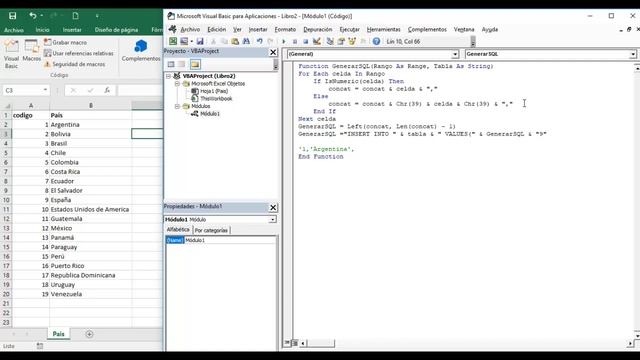640x360 pixels.
Task: Select Hoja1 (País) in project tree
Action: (x=214, y=91)
